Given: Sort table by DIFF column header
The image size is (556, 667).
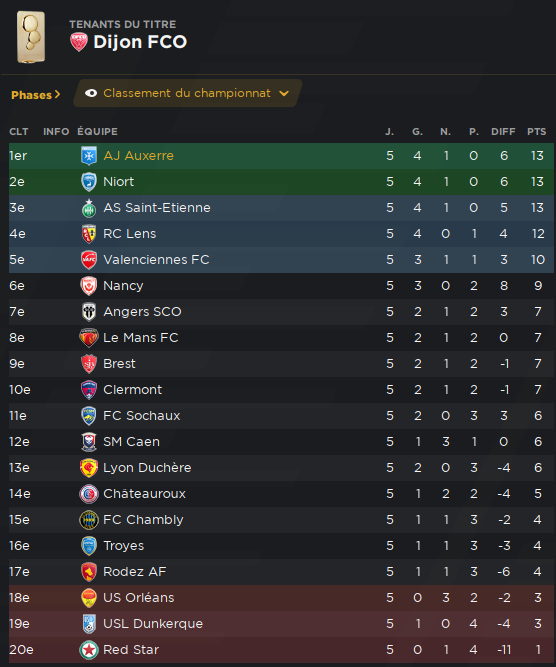Looking at the screenshot, I should tap(503, 132).
